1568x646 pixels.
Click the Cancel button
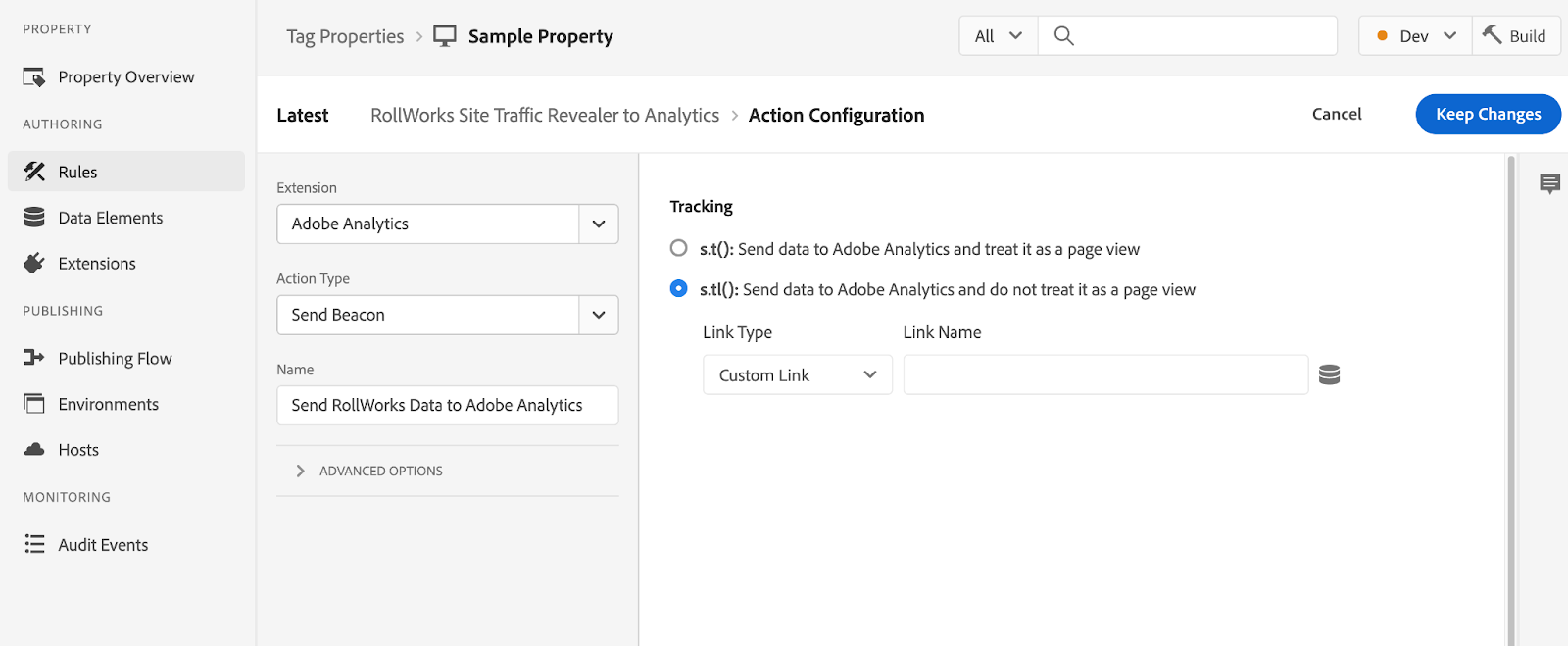[1337, 114]
